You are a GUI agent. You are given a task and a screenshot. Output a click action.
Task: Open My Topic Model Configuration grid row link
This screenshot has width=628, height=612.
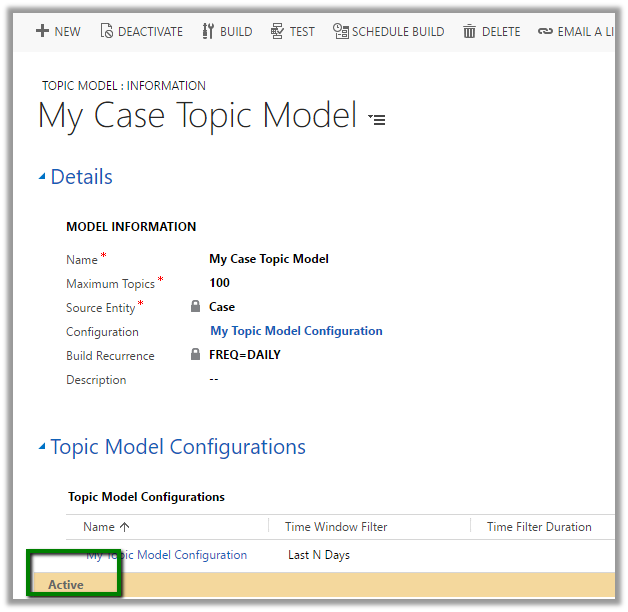(166, 555)
